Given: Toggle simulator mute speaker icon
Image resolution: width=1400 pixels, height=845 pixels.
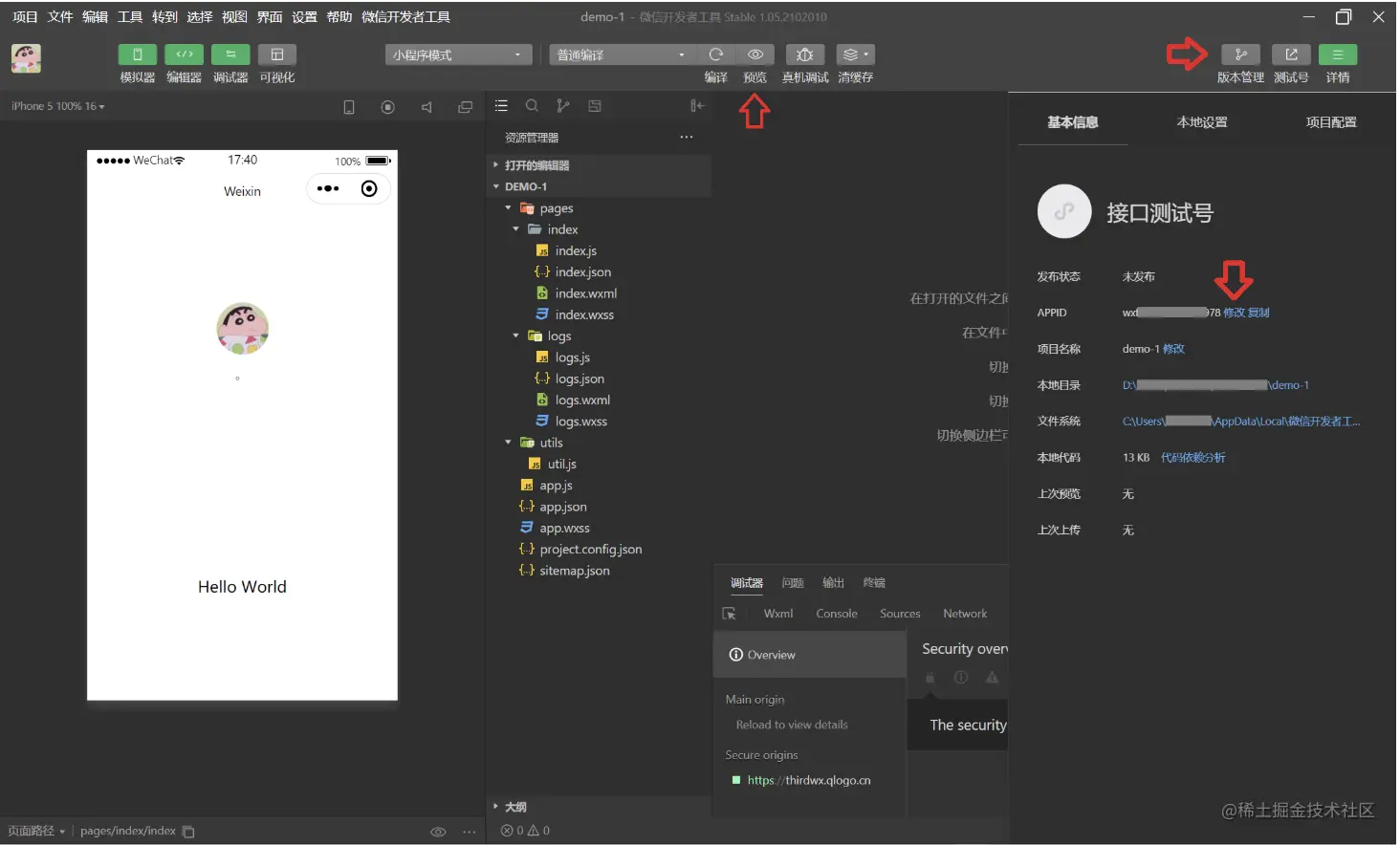Looking at the screenshot, I should pyautogui.click(x=427, y=107).
